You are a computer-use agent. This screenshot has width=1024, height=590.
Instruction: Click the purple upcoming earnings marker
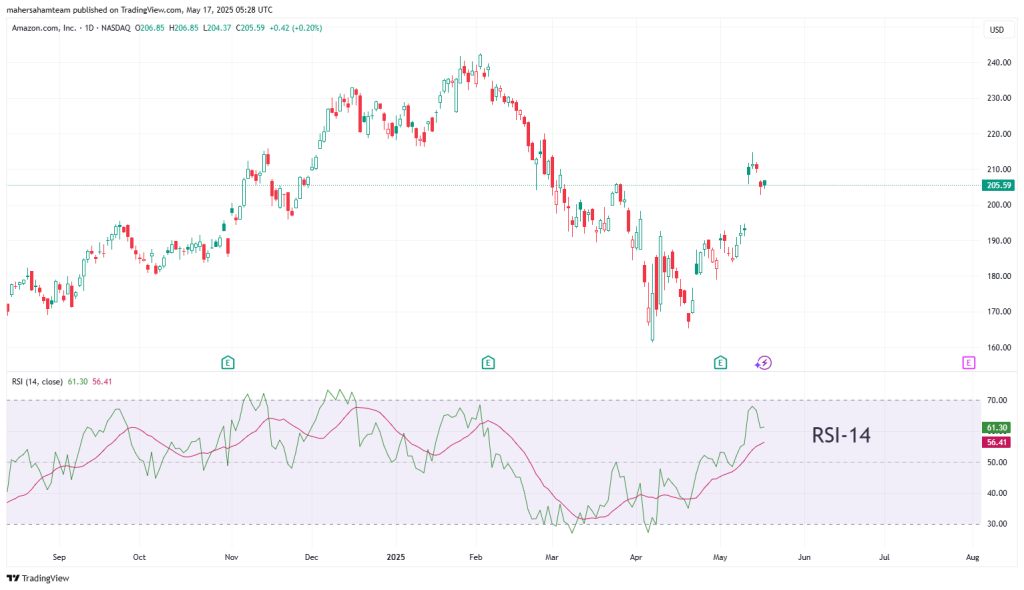pos(968,362)
